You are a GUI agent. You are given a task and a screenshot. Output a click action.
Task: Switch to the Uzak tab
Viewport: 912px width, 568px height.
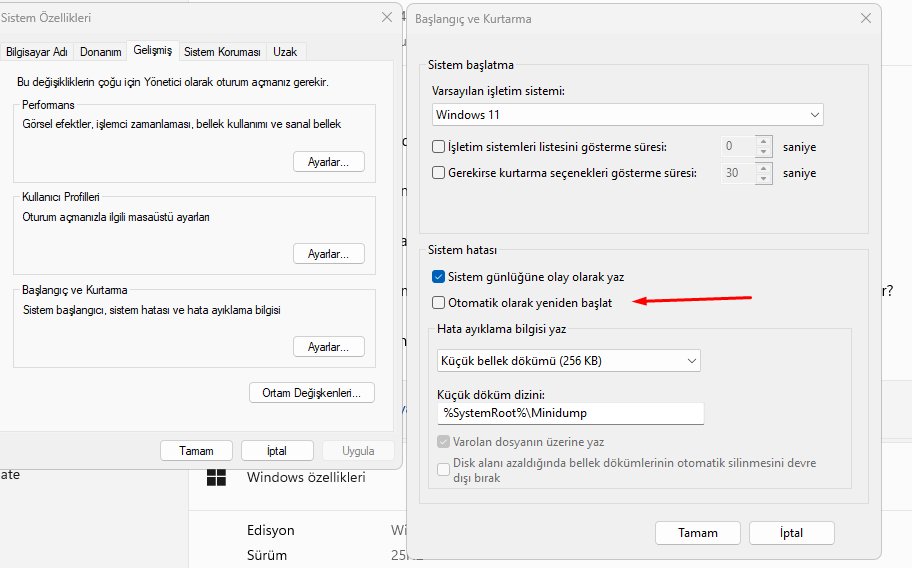(x=285, y=52)
